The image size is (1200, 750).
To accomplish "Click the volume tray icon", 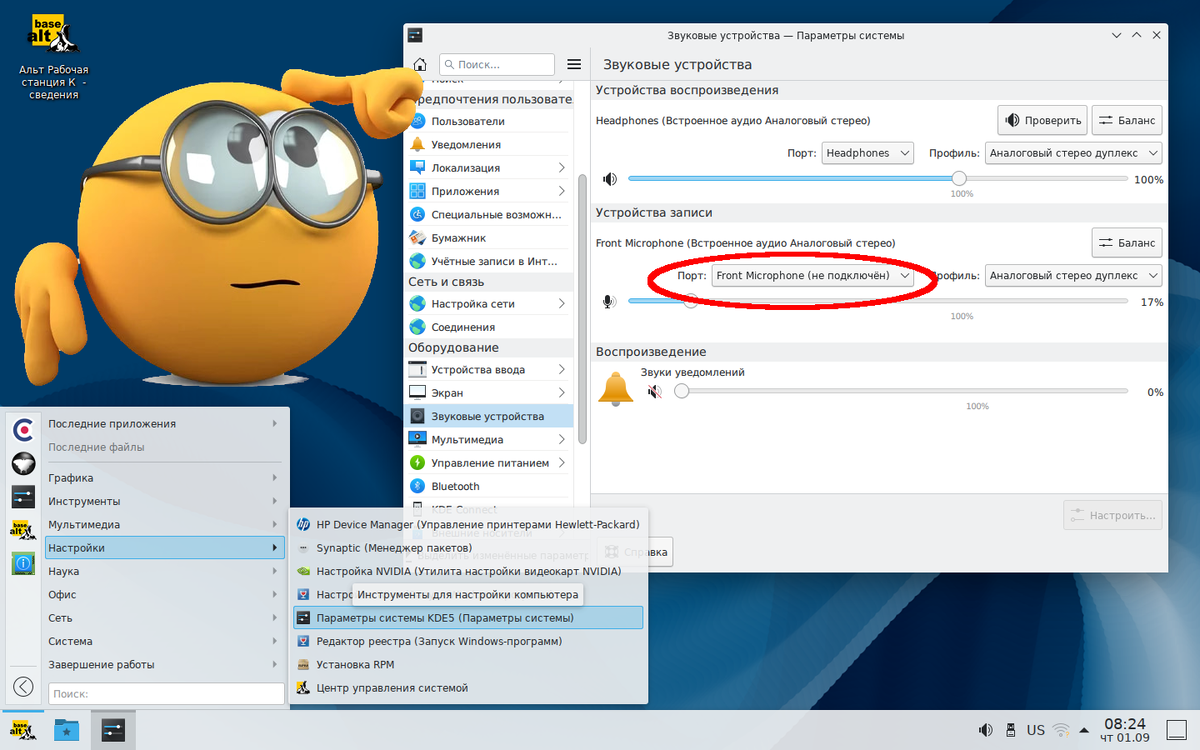I will (985, 730).
